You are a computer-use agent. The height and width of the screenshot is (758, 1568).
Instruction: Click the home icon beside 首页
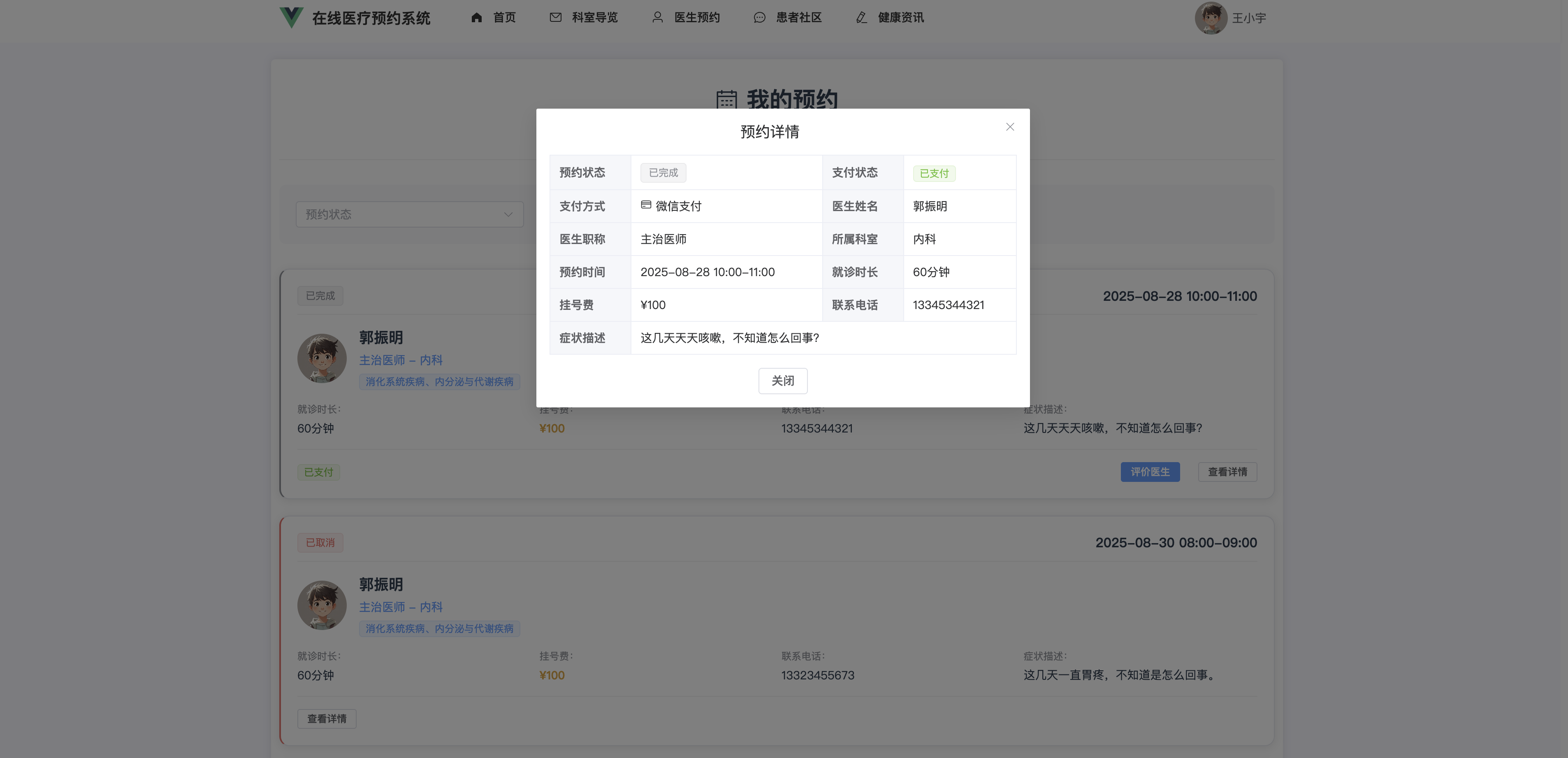[477, 18]
